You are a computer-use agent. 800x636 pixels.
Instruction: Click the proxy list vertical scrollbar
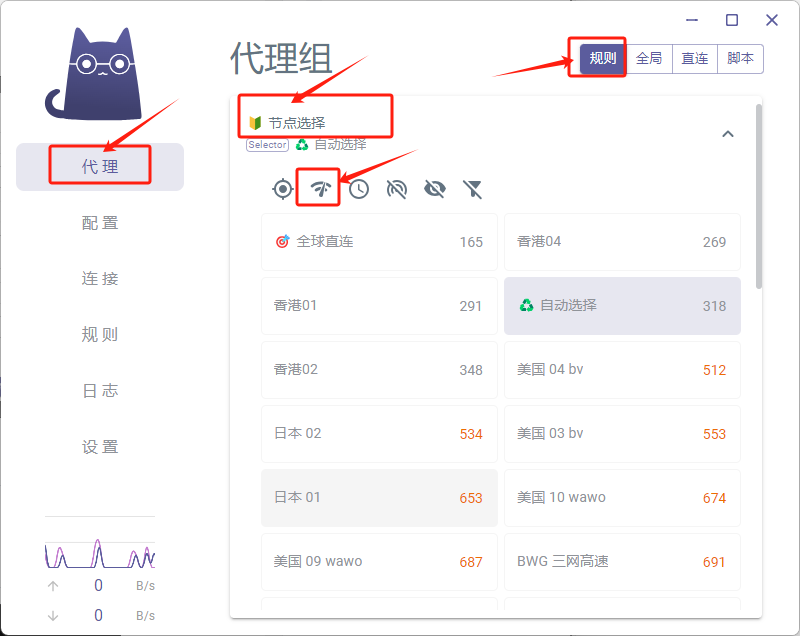tap(759, 196)
